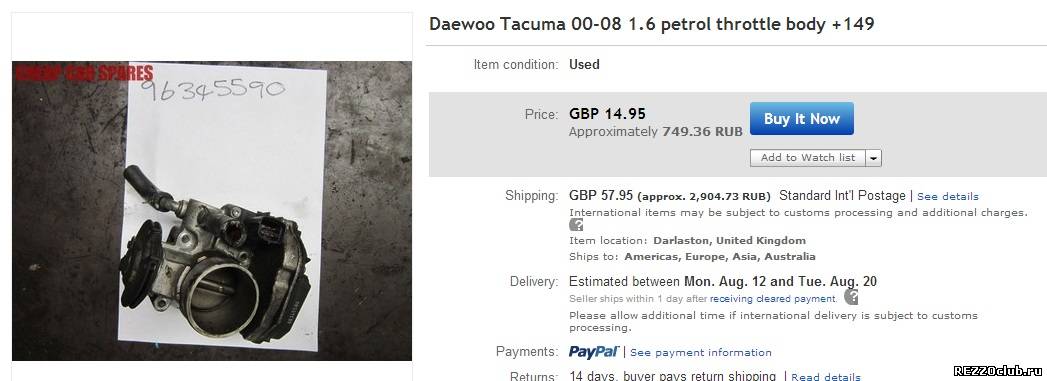This screenshot has height=381, width=1047.
Task: Click the PayPal logo
Action: click(x=594, y=352)
